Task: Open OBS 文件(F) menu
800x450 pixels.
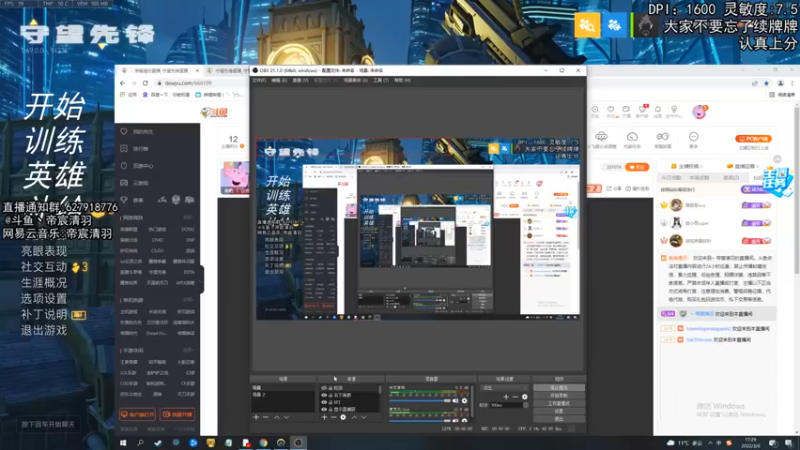Action: [259, 80]
